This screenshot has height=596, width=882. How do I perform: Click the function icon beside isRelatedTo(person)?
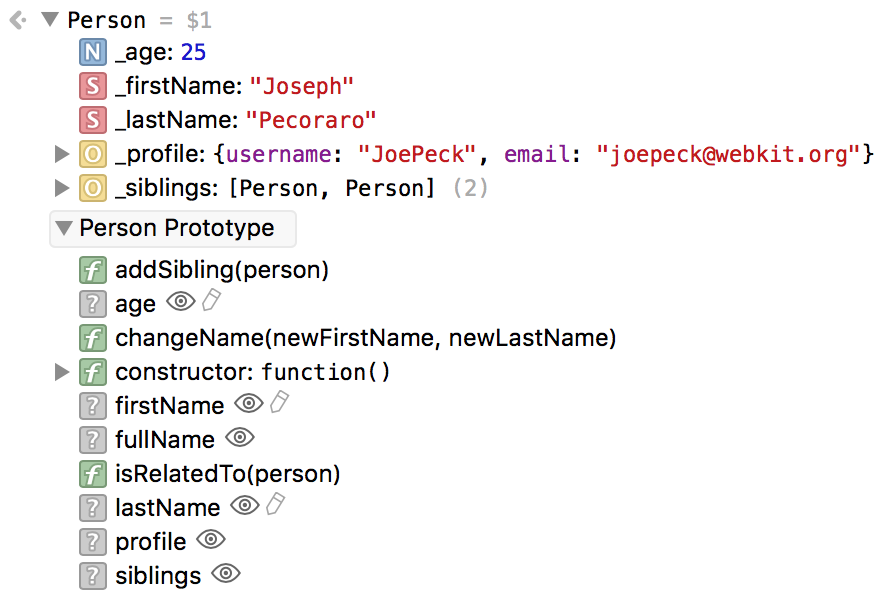tap(93, 474)
